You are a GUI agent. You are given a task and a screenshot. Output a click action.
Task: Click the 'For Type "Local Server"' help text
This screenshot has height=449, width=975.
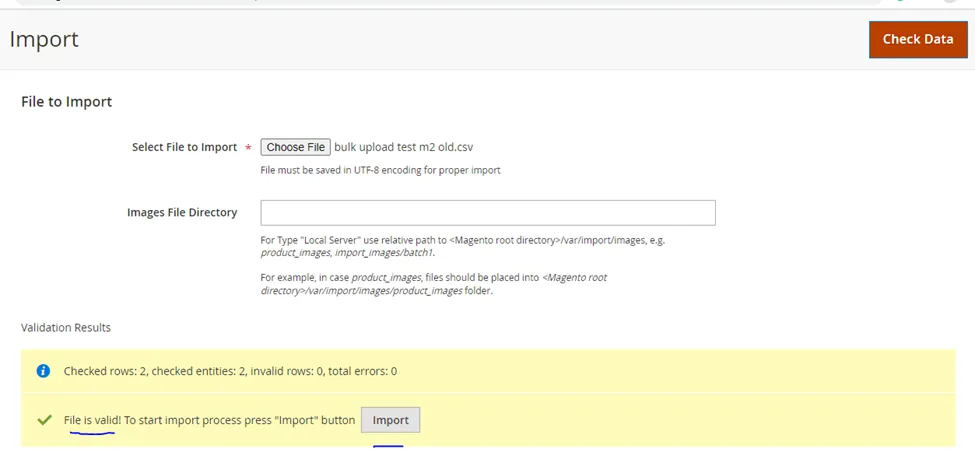(x=463, y=246)
